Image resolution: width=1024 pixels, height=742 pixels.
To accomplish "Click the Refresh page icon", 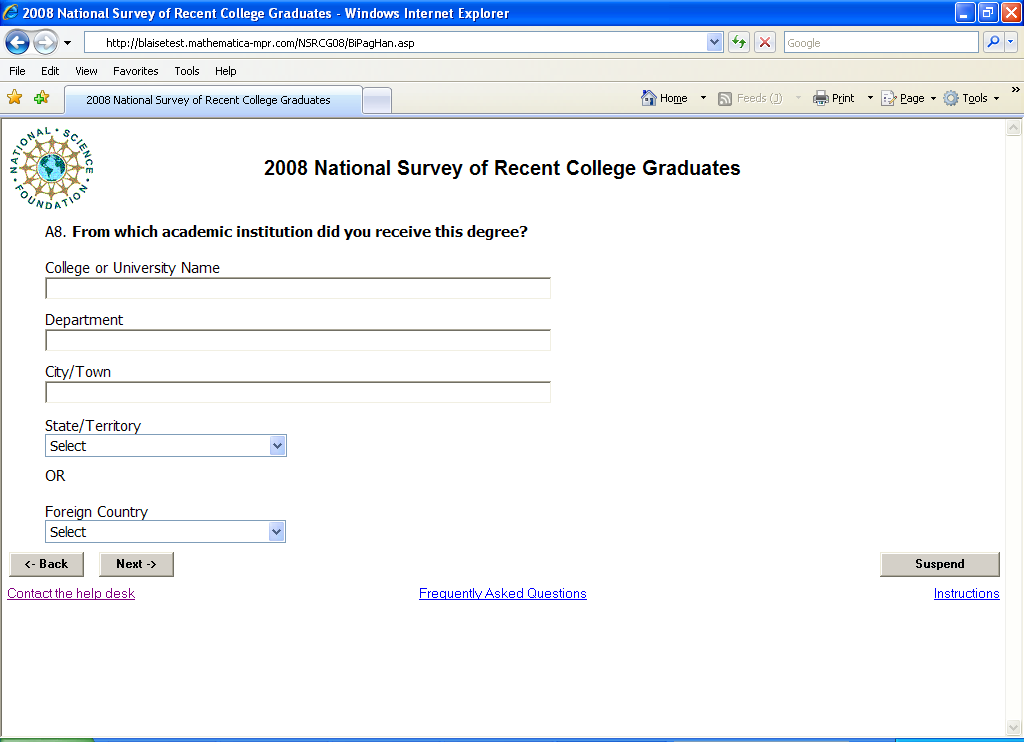I will pyautogui.click(x=739, y=43).
